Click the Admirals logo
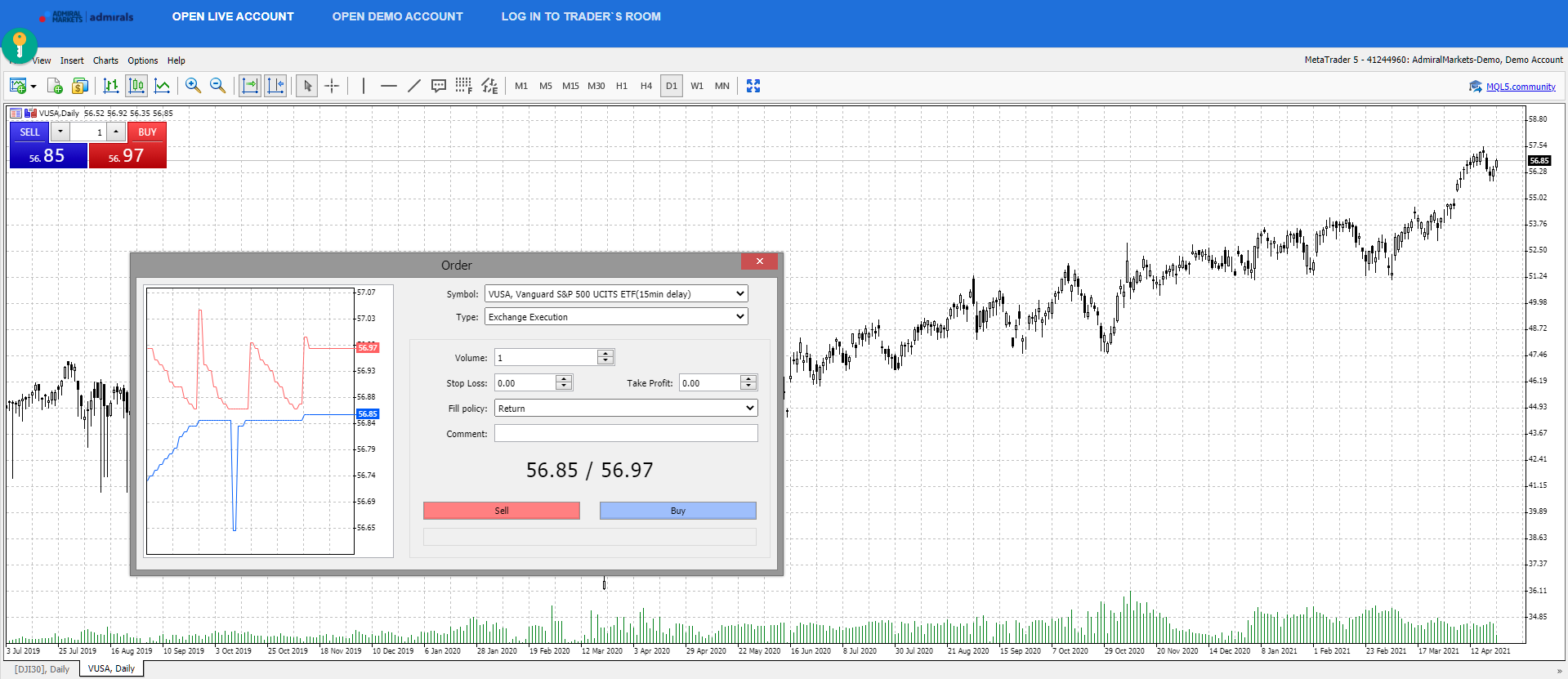 click(x=87, y=16)
